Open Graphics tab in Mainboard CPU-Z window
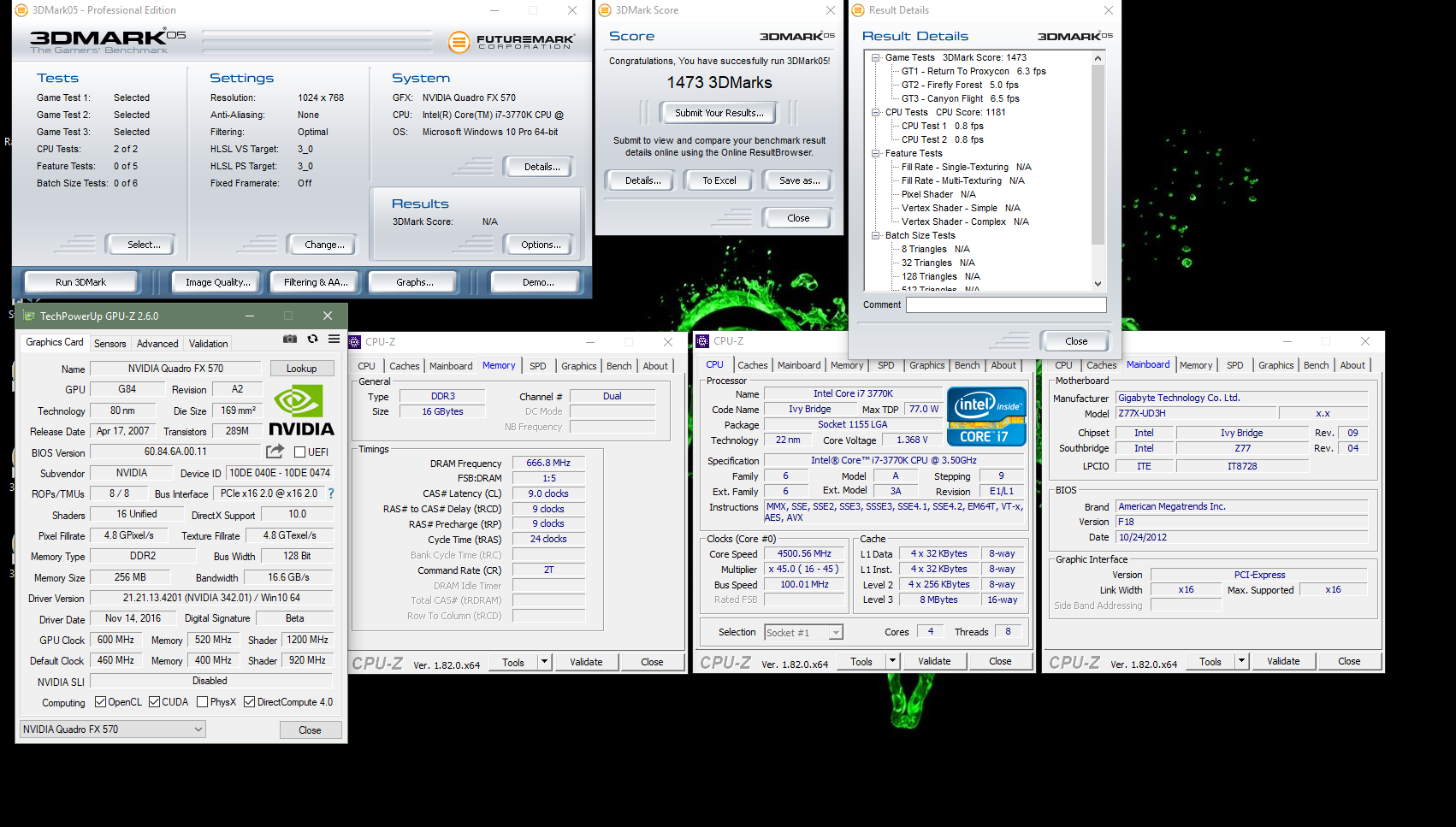The width and height of the screenshot is (1456, 827). [1276, 365]
